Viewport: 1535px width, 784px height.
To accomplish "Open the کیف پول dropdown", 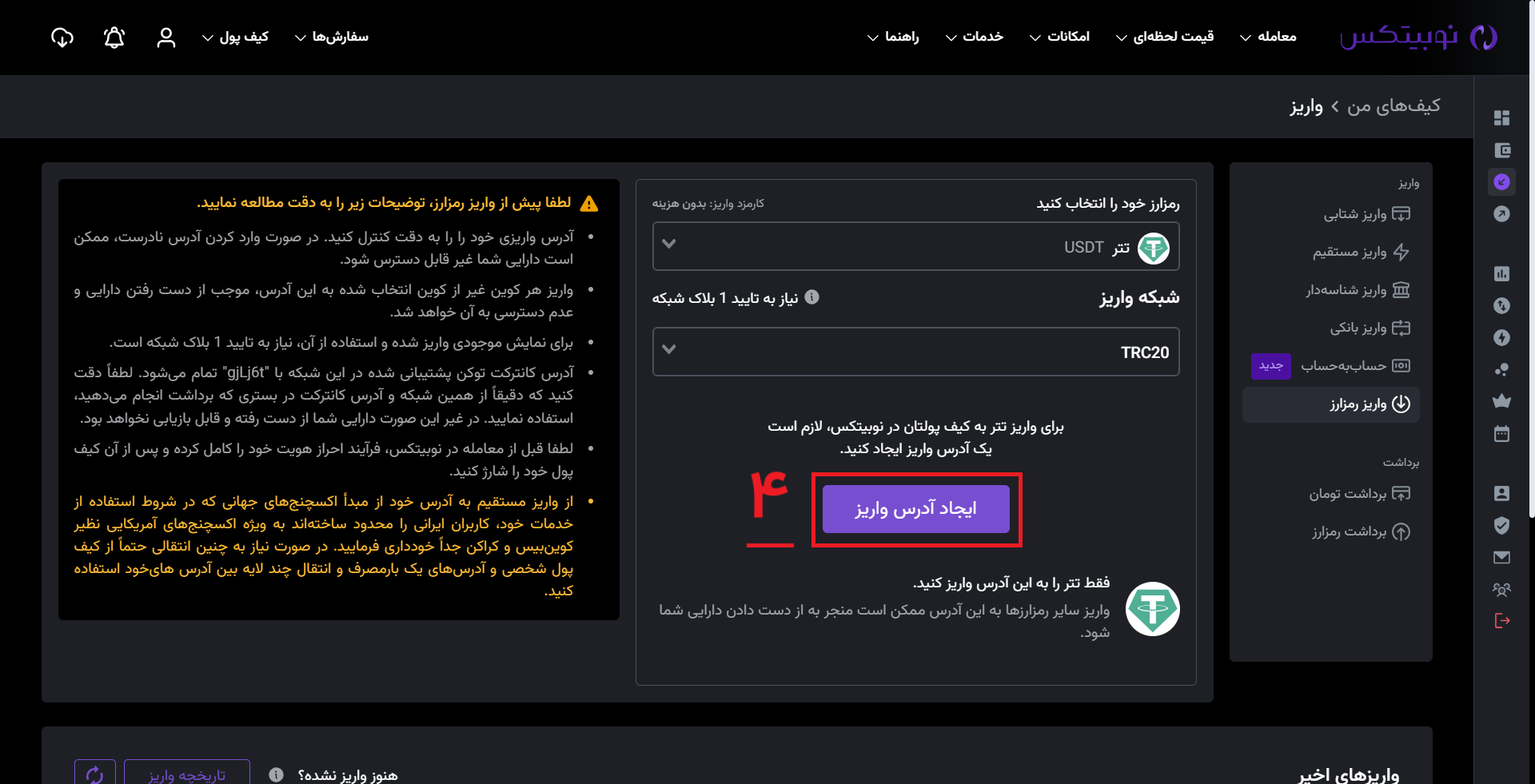I will (235, 37).
